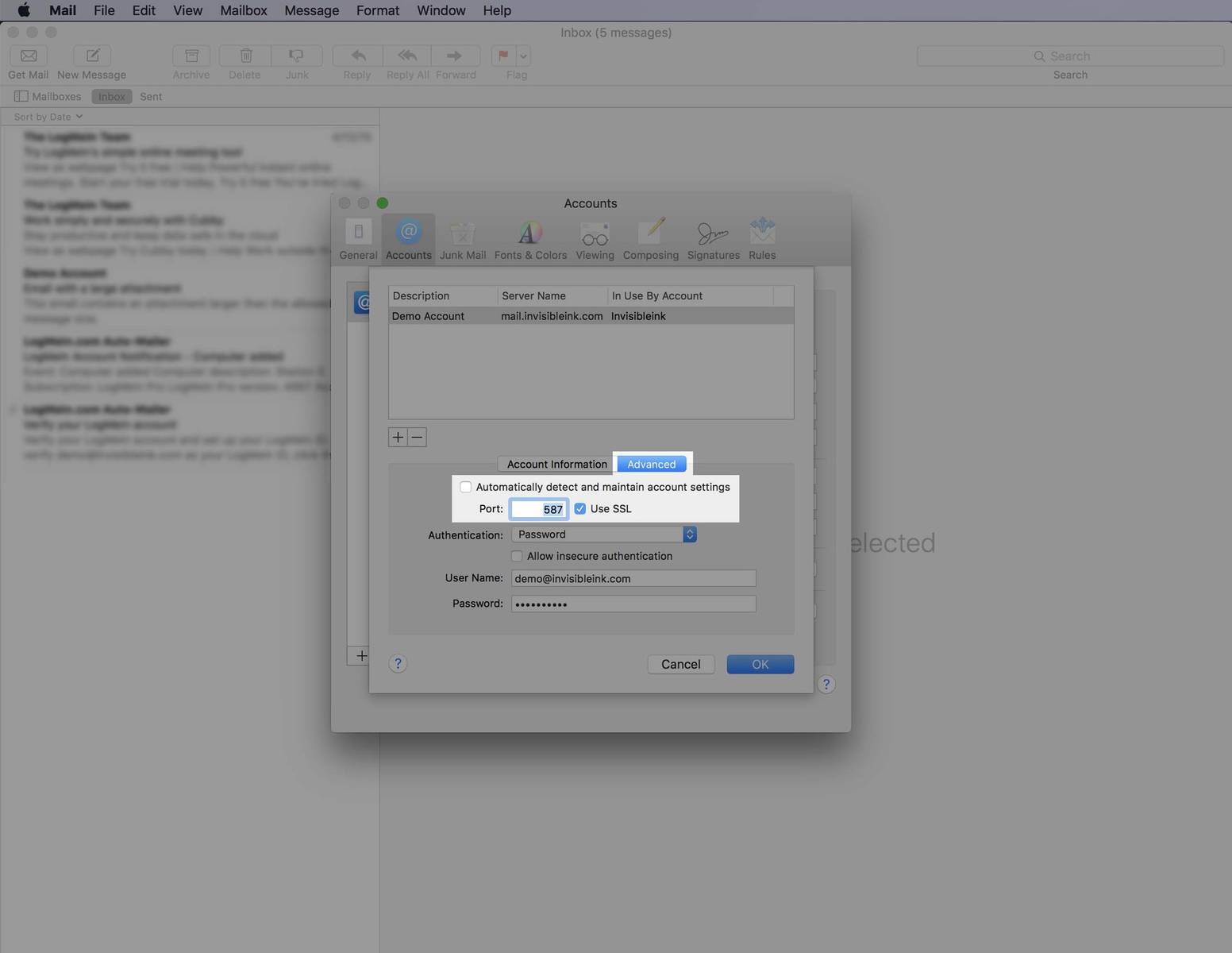
Task: Open the Authentication Password dropdown
Action: 604,534
